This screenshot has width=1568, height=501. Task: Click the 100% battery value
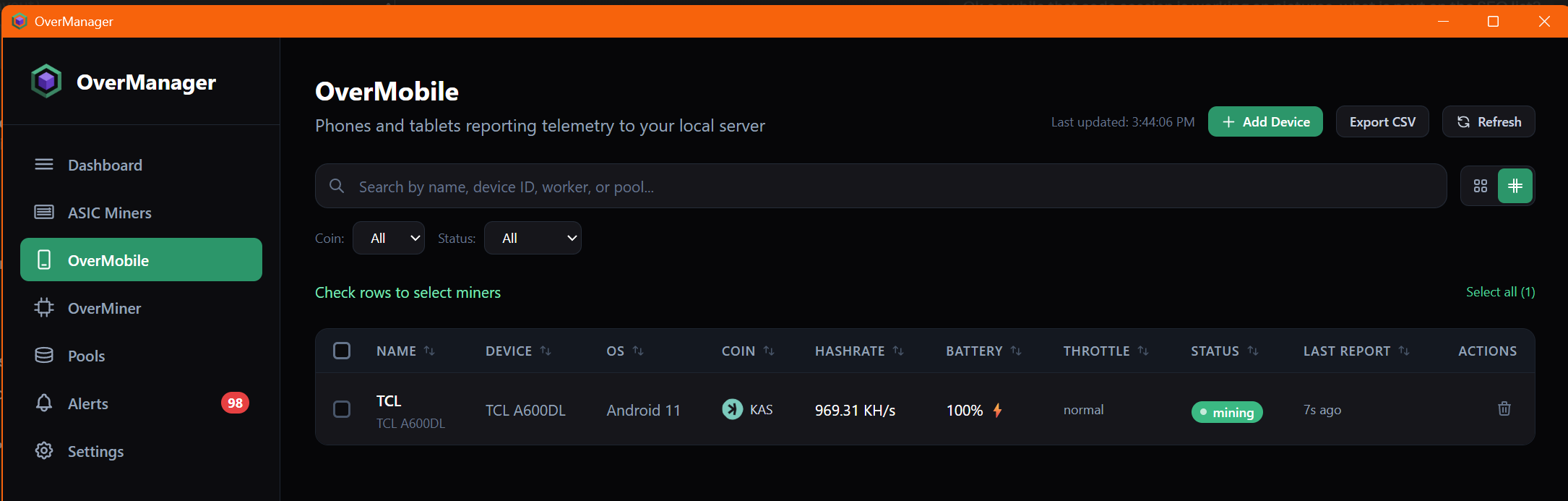point(965,410)
